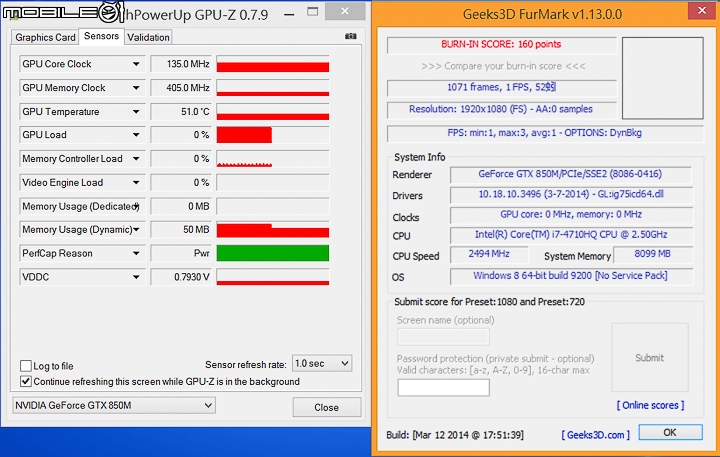The width and height of the screenshot is (720, 457).
Task: Click the Clocks GPU core 0 MHz field
Action: pyautogui.click(x=570, y=214)
